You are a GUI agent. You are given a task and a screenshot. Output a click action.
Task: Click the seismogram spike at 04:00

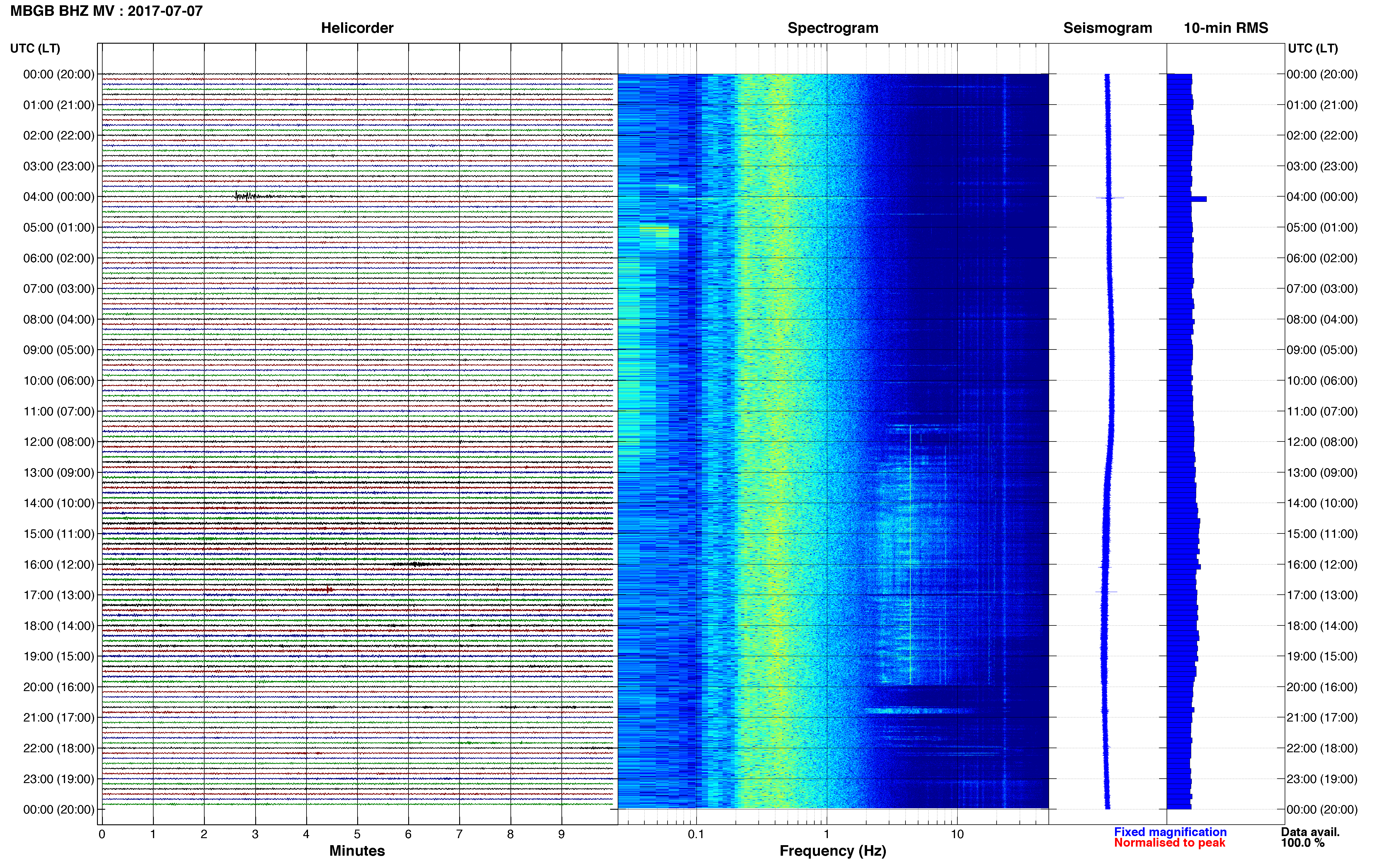tap(1110, 198)
